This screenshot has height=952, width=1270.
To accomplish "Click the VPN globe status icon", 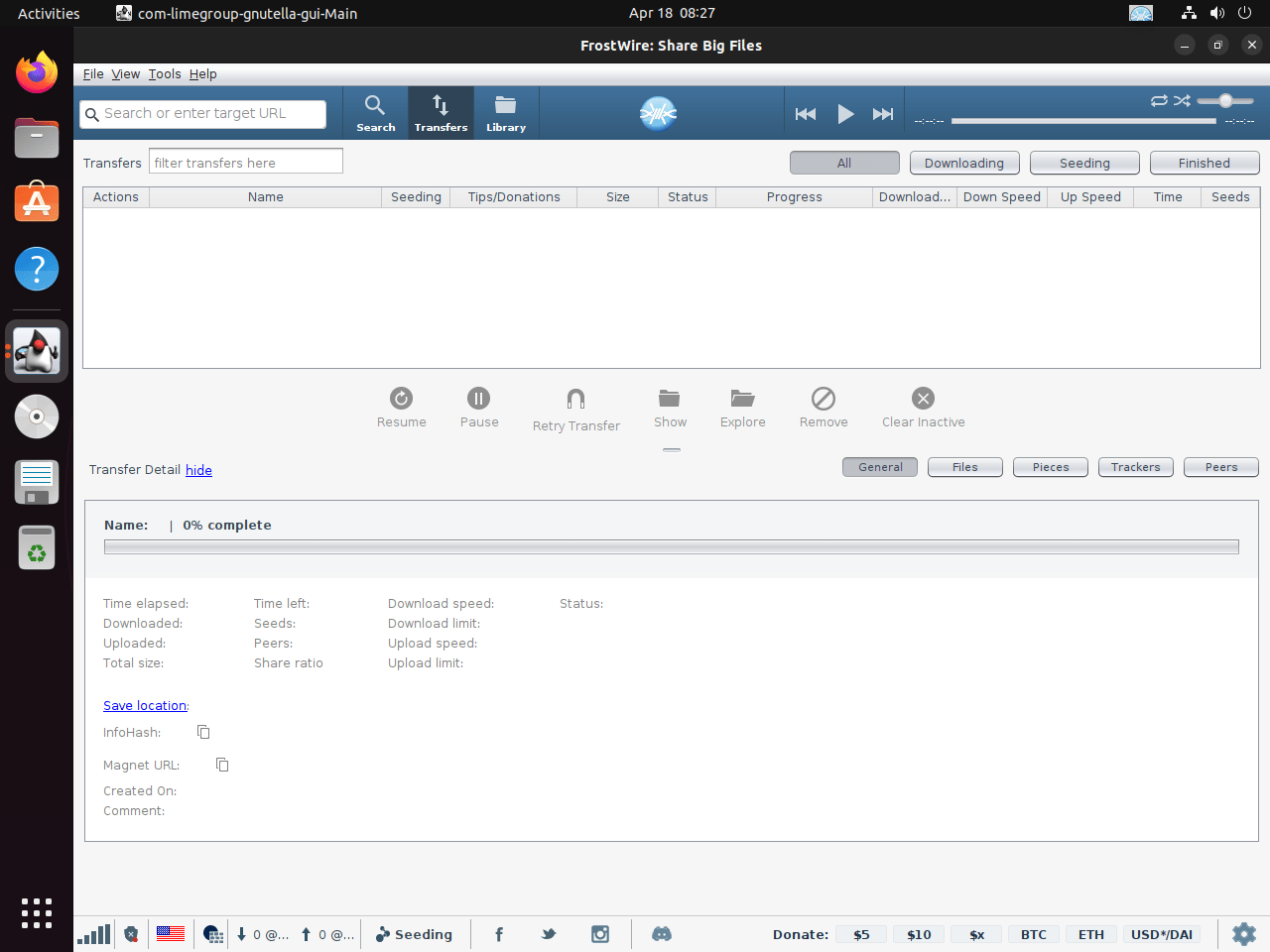I will pos(212,934).
